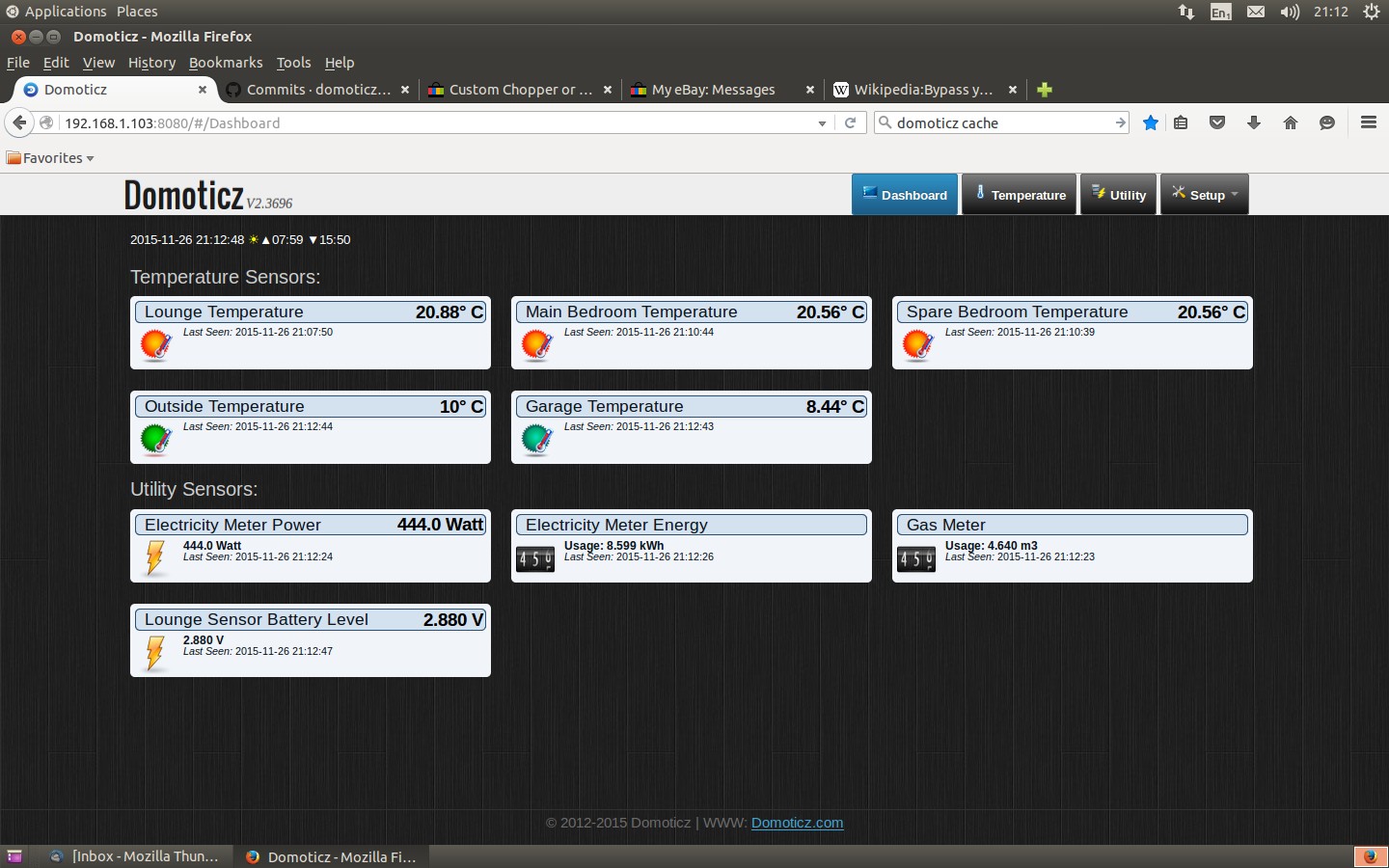The image size is (1389, 868).
Task: Click the Pocket icon in toolbar
Action: click(1217, 122)
